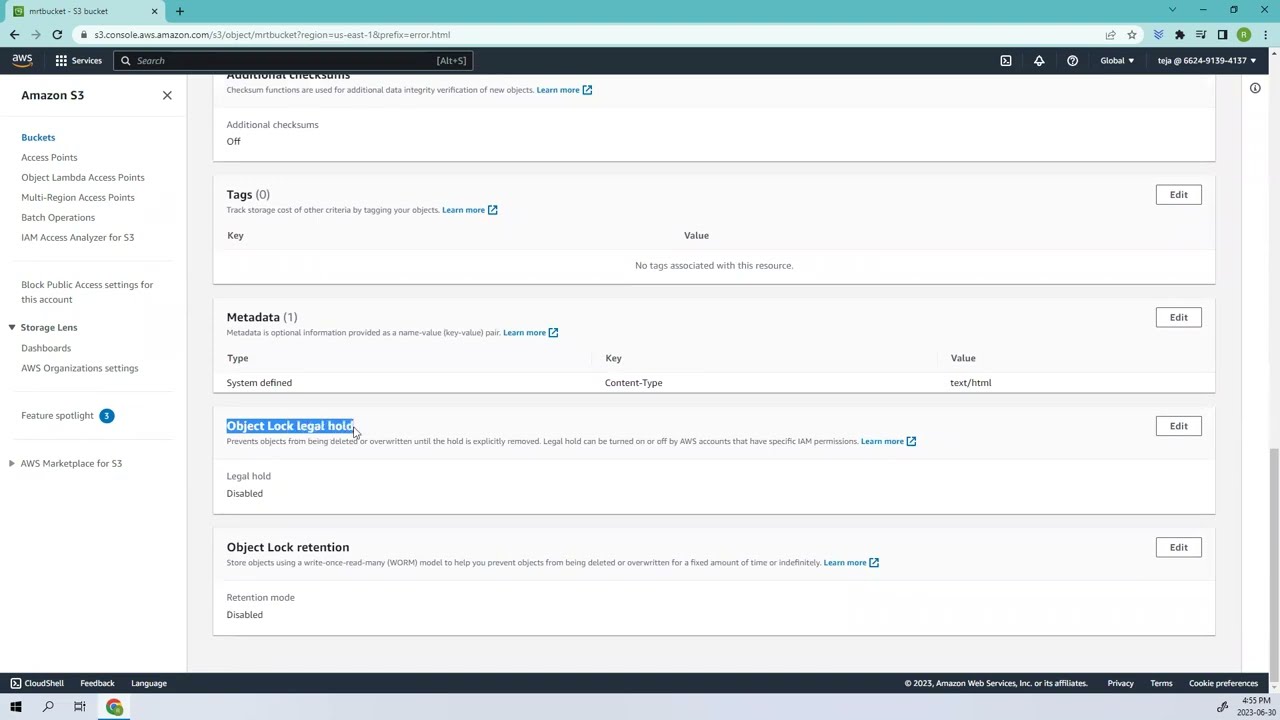The width and height of the screenshot is (1280, 720).
Task: Open Cookie preferences
Action: pos(1223,684)
